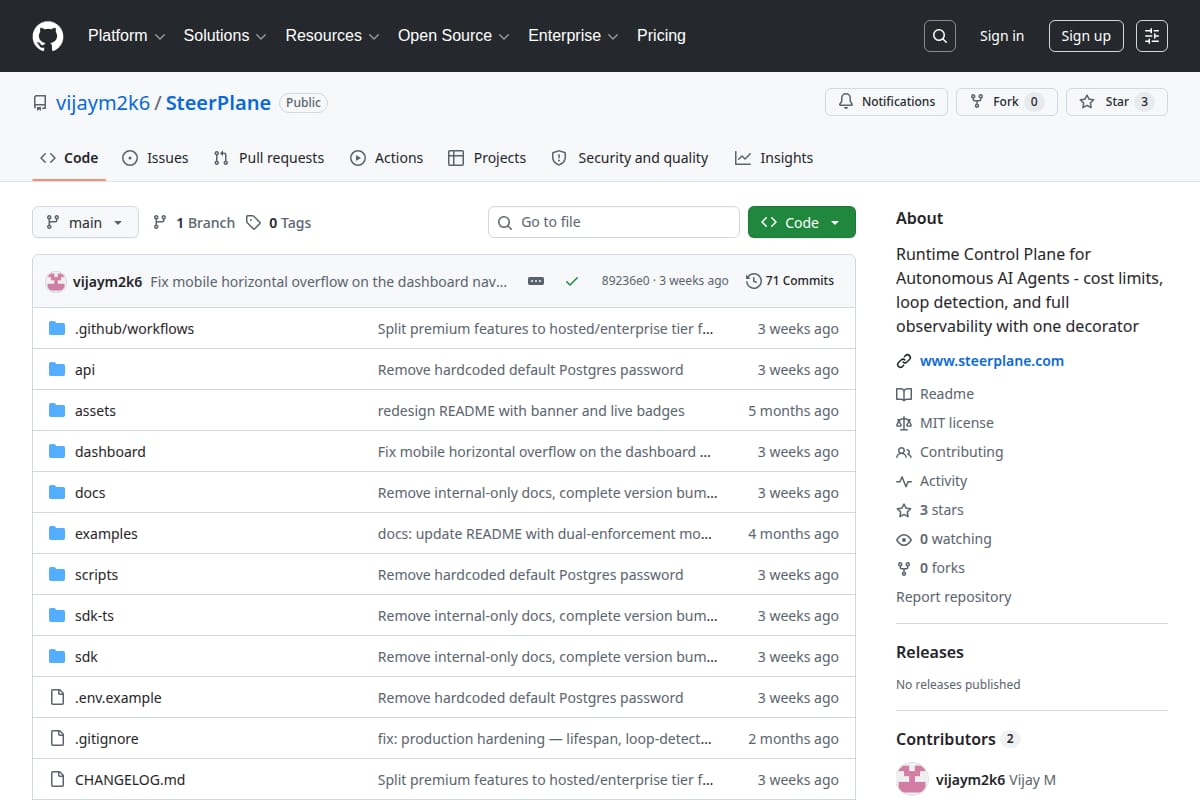This screenshot has width=1200, height=800.
Task: Switch to the Pull requests tab
Action: coord(269,158)
